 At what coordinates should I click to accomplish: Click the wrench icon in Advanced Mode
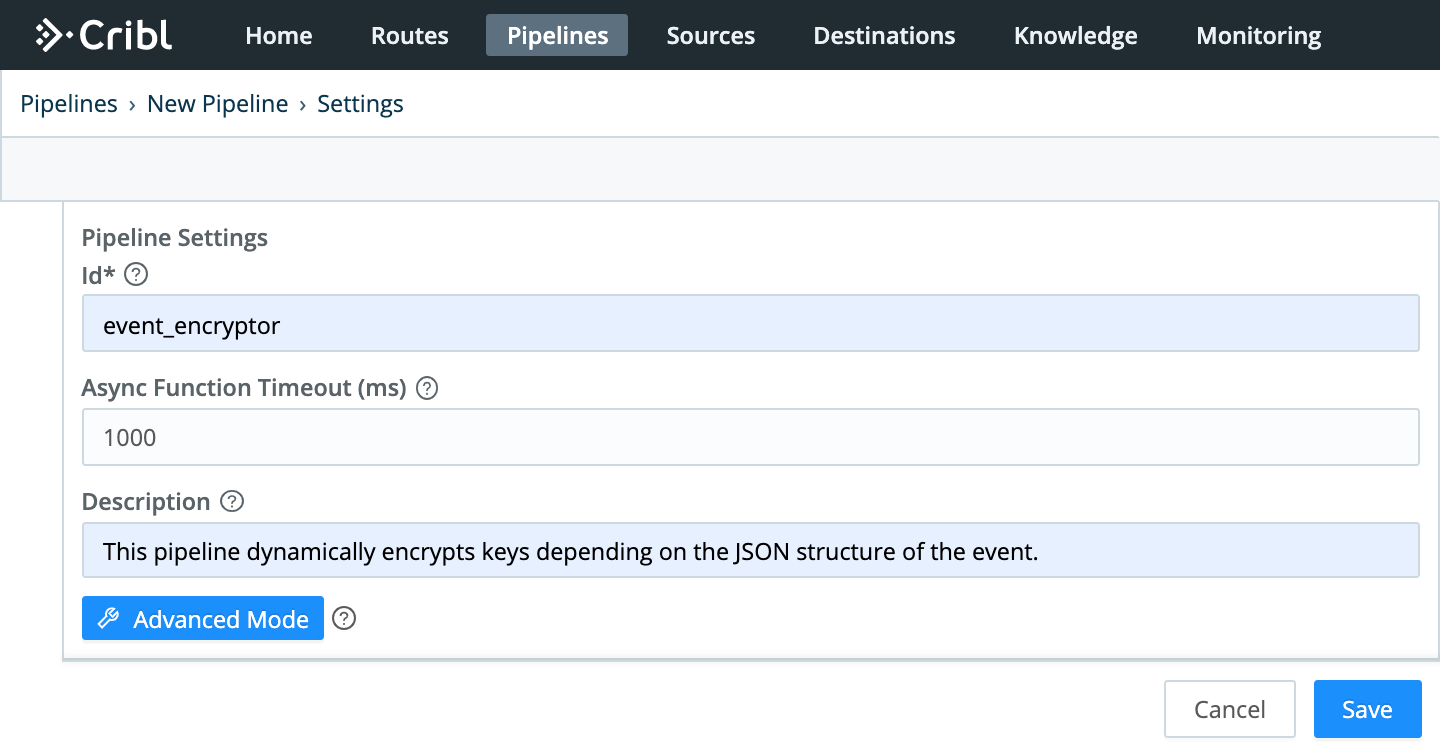tap(109, 619)
